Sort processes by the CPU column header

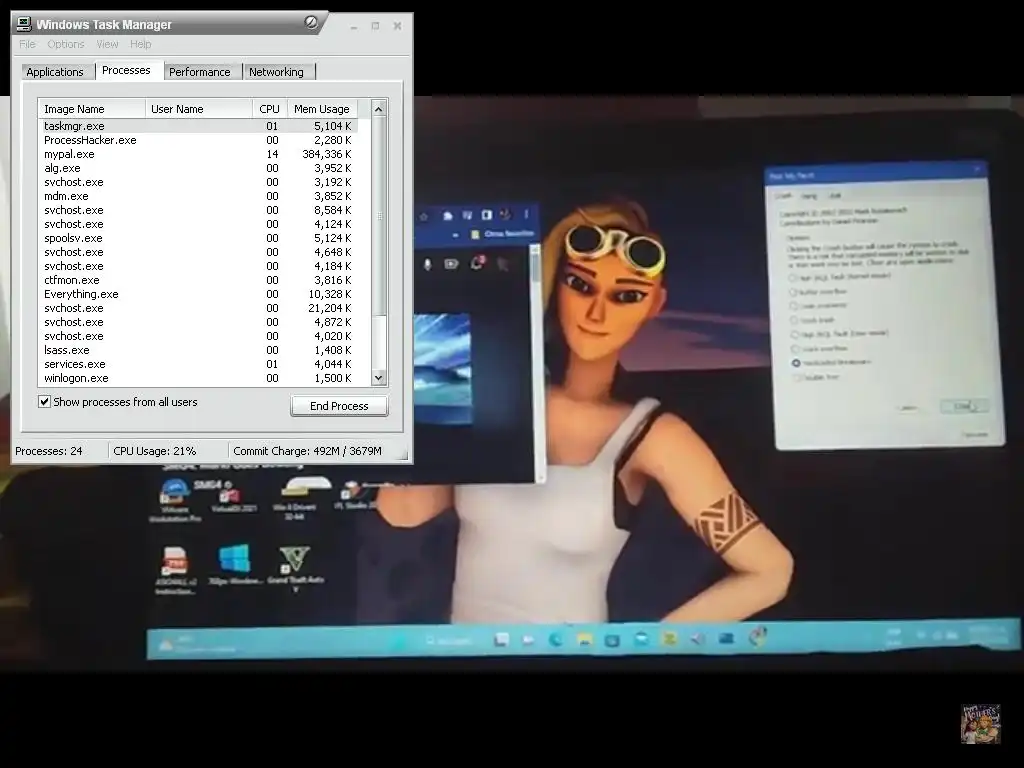point(270,109)
